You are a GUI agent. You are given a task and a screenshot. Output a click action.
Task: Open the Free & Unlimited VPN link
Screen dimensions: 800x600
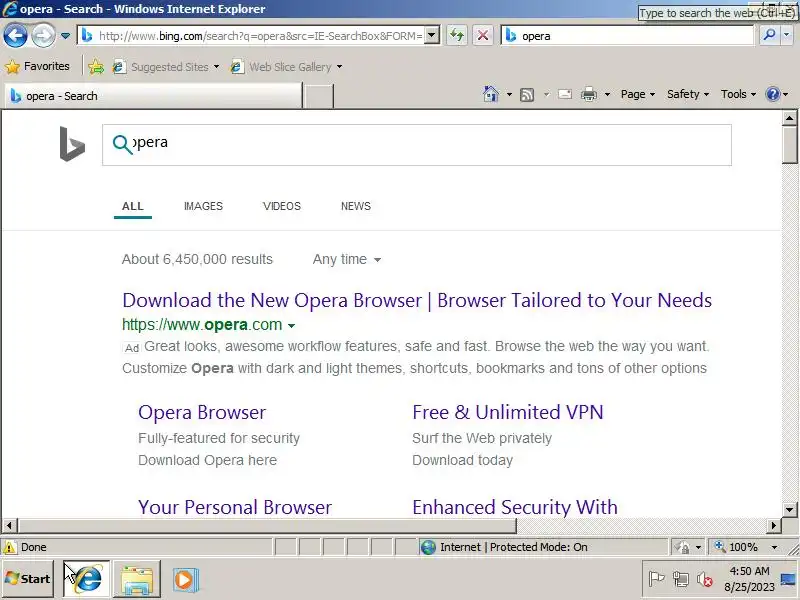tap(508, 412)
